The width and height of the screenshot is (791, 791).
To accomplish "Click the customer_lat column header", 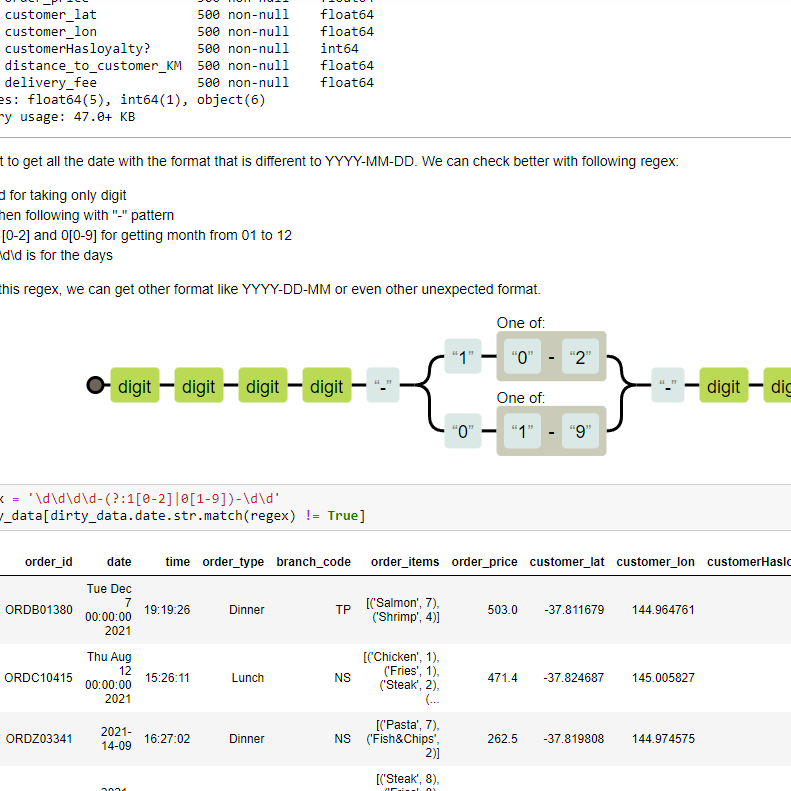I will tap(566, 562).
